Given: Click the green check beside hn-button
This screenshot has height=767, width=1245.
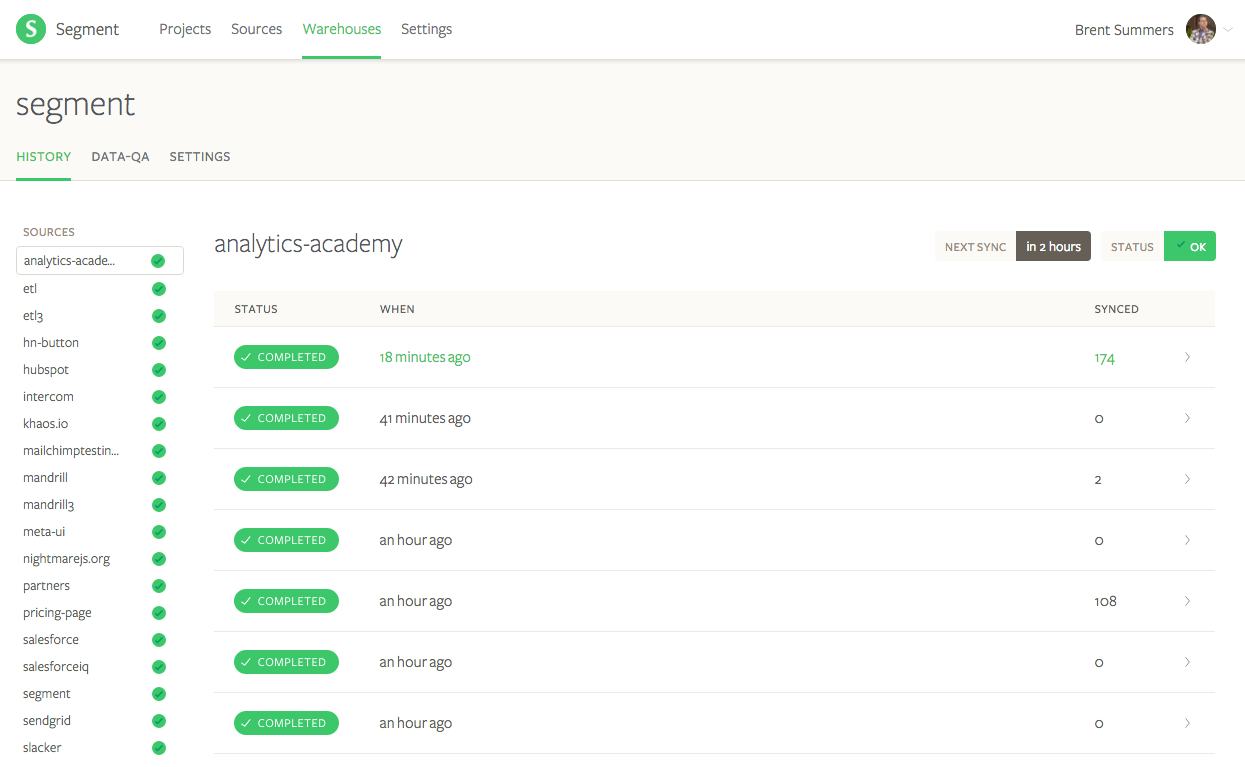Looking at the screenshot, I should point(158,343).
